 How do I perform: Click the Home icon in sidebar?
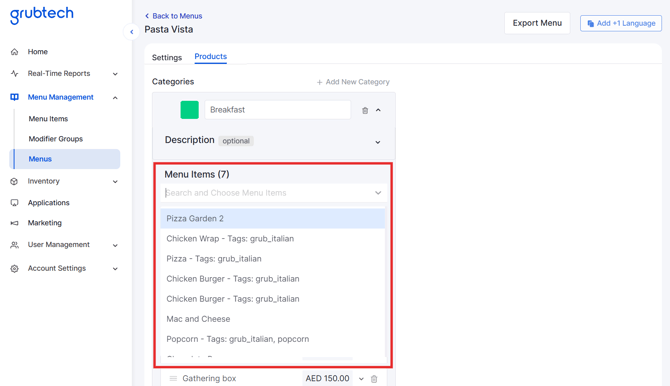coord(15,52)
